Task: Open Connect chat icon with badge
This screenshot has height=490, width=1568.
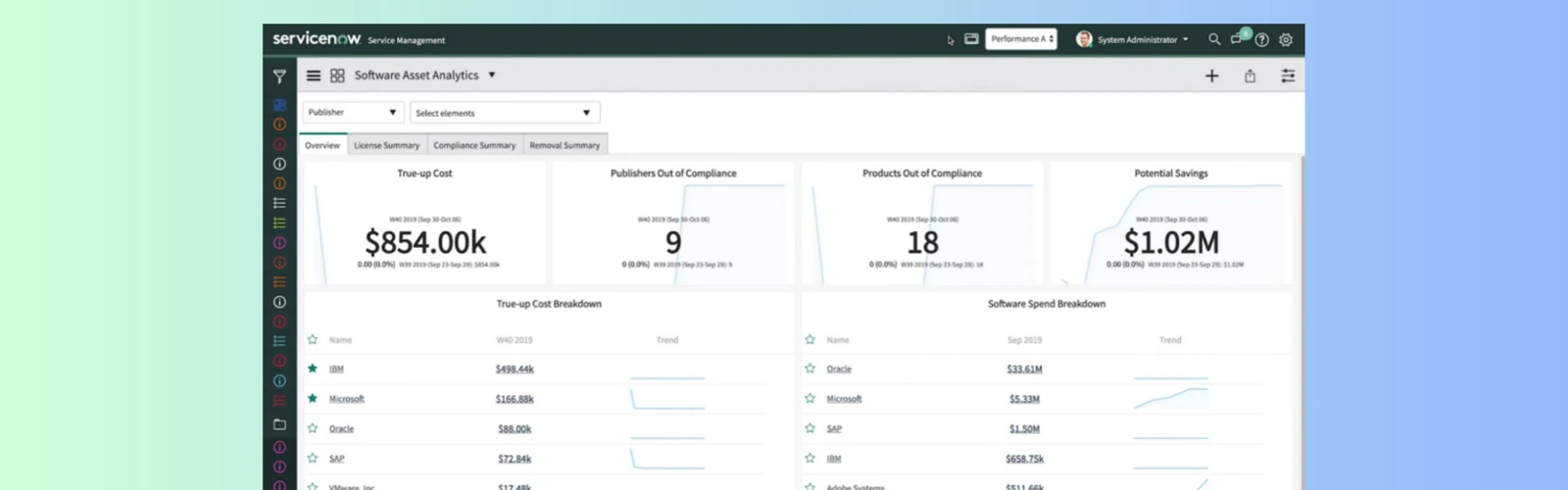Action: tap(1239, 38)
